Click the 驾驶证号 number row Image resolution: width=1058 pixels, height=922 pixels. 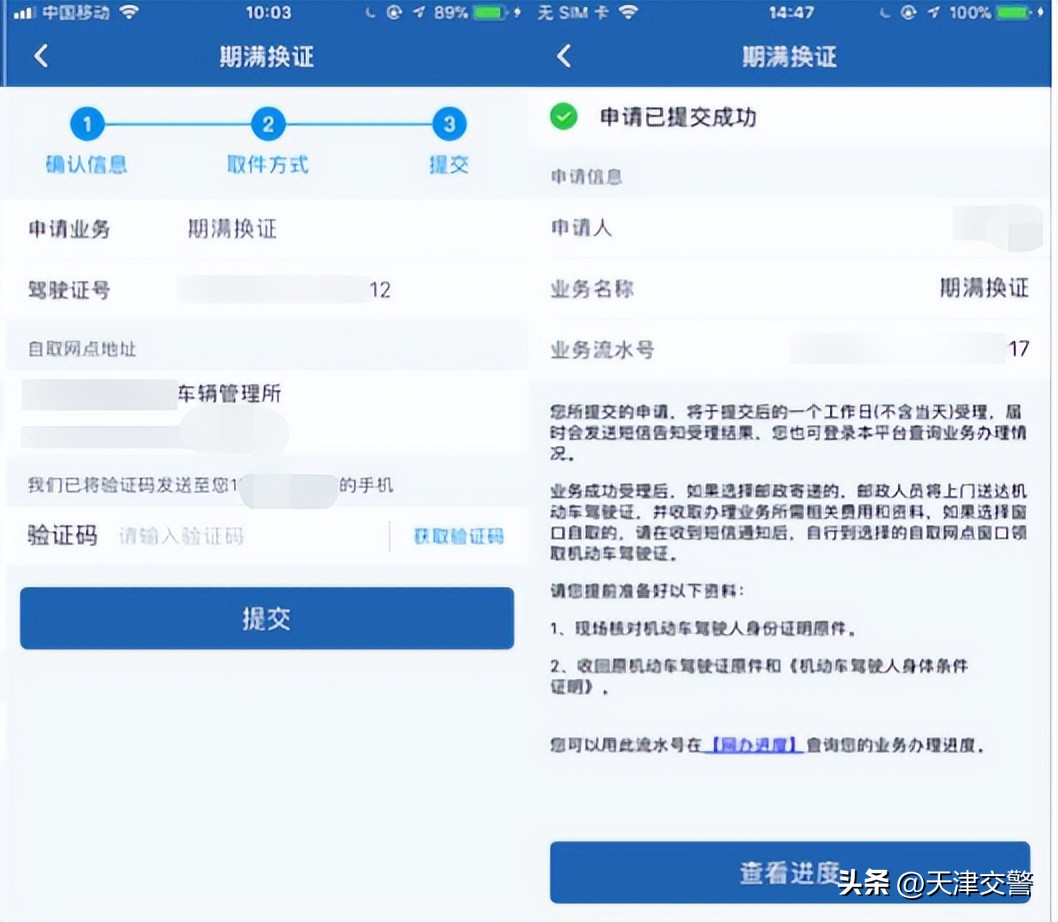click(265, 290)
